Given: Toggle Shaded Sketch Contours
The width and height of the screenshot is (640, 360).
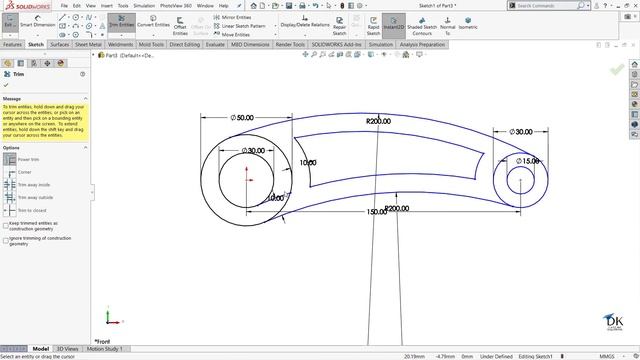Looking at the screenshot, I should click(422, 26).
